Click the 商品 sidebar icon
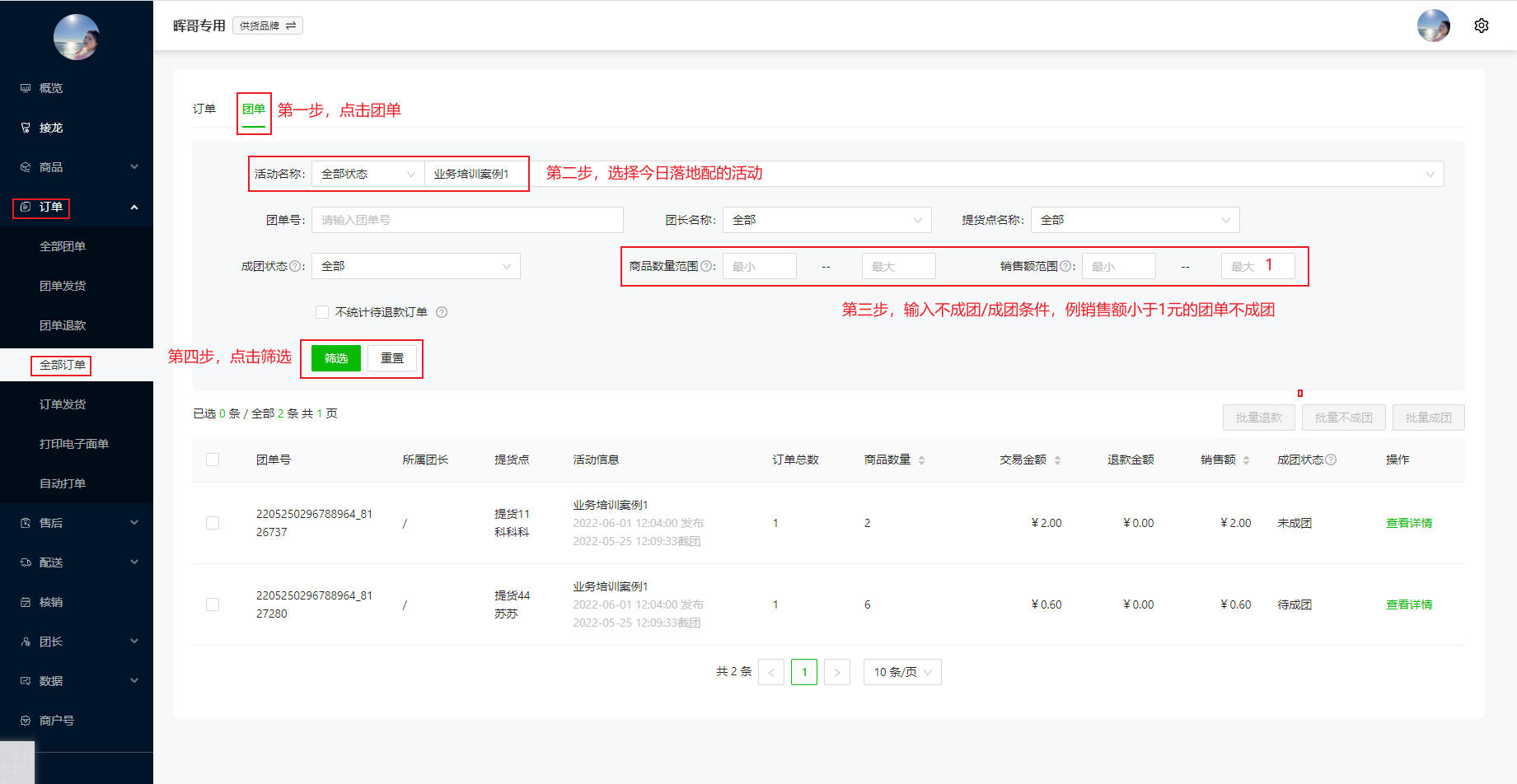1517x784 pixels. (26, 167)
